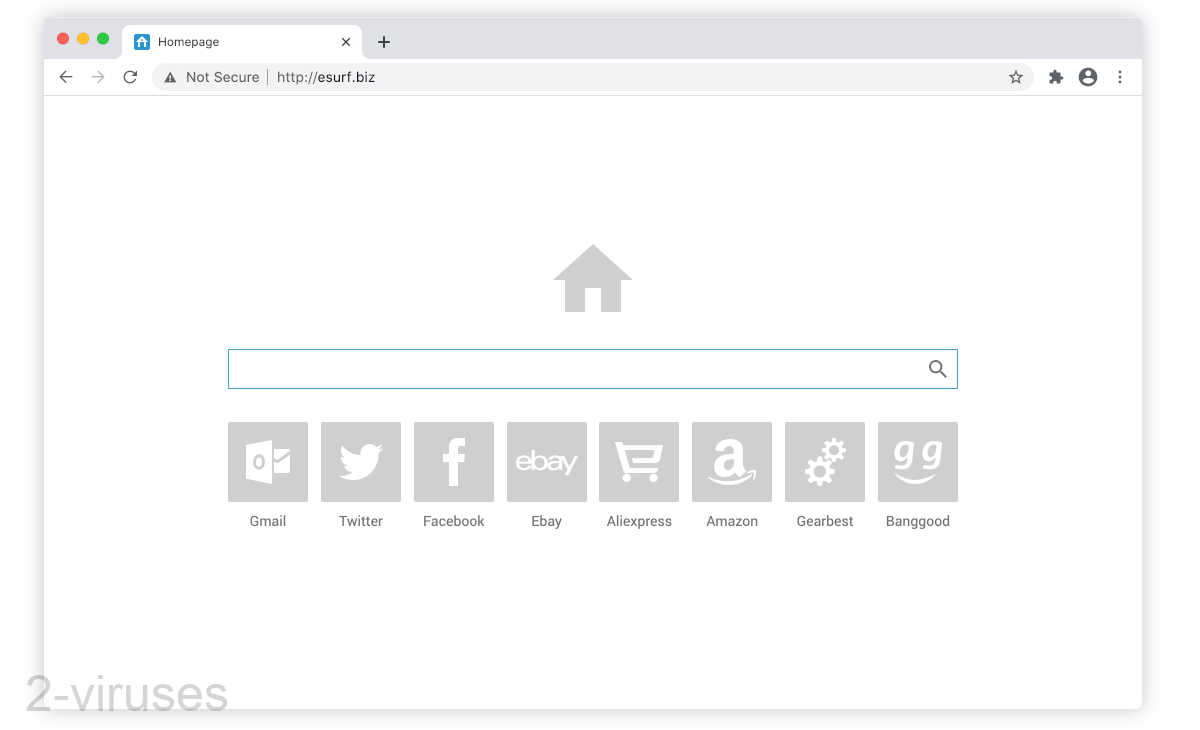Click the large home icon graphic

pos(592,279)
